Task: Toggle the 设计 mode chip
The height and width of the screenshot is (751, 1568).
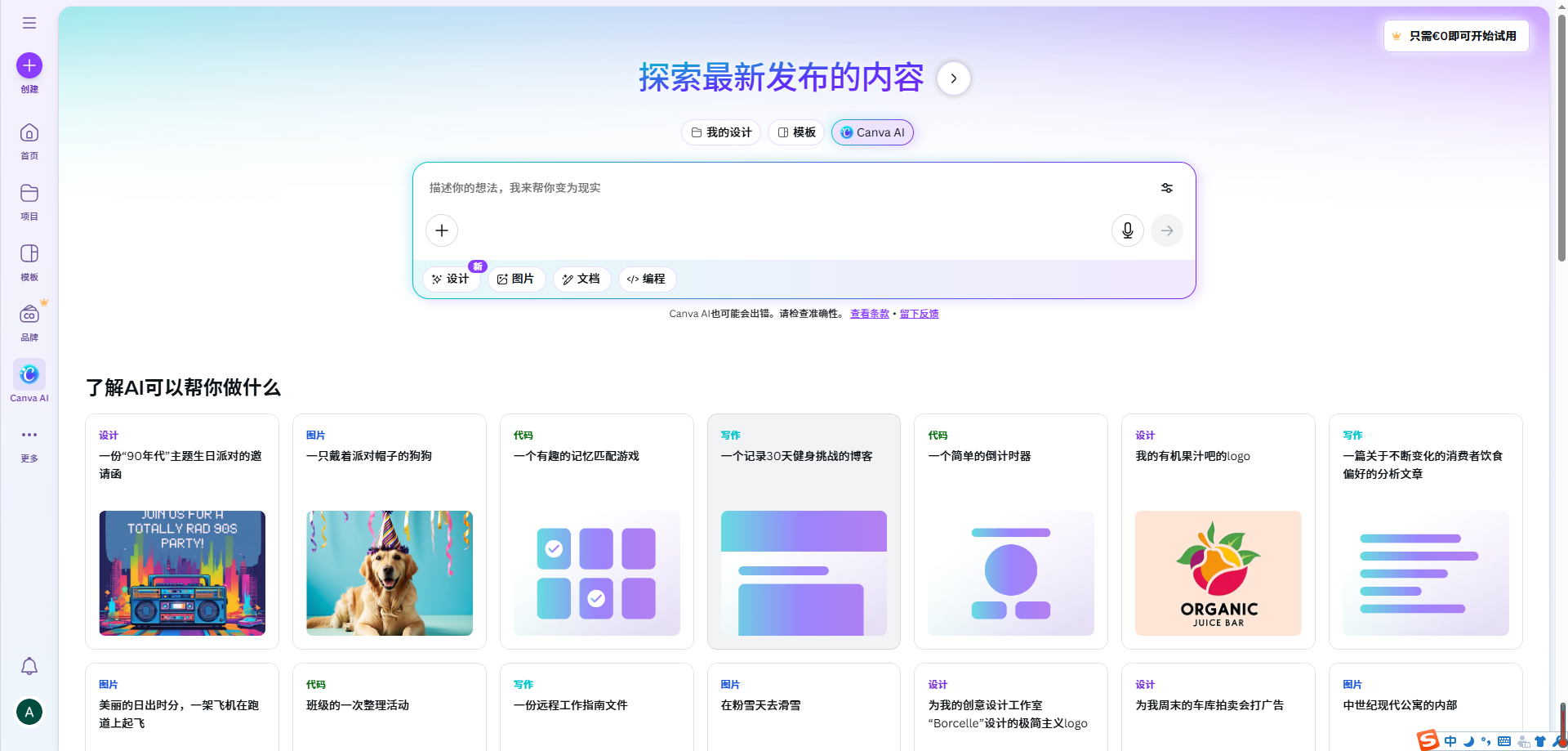Action: (451, 279)
